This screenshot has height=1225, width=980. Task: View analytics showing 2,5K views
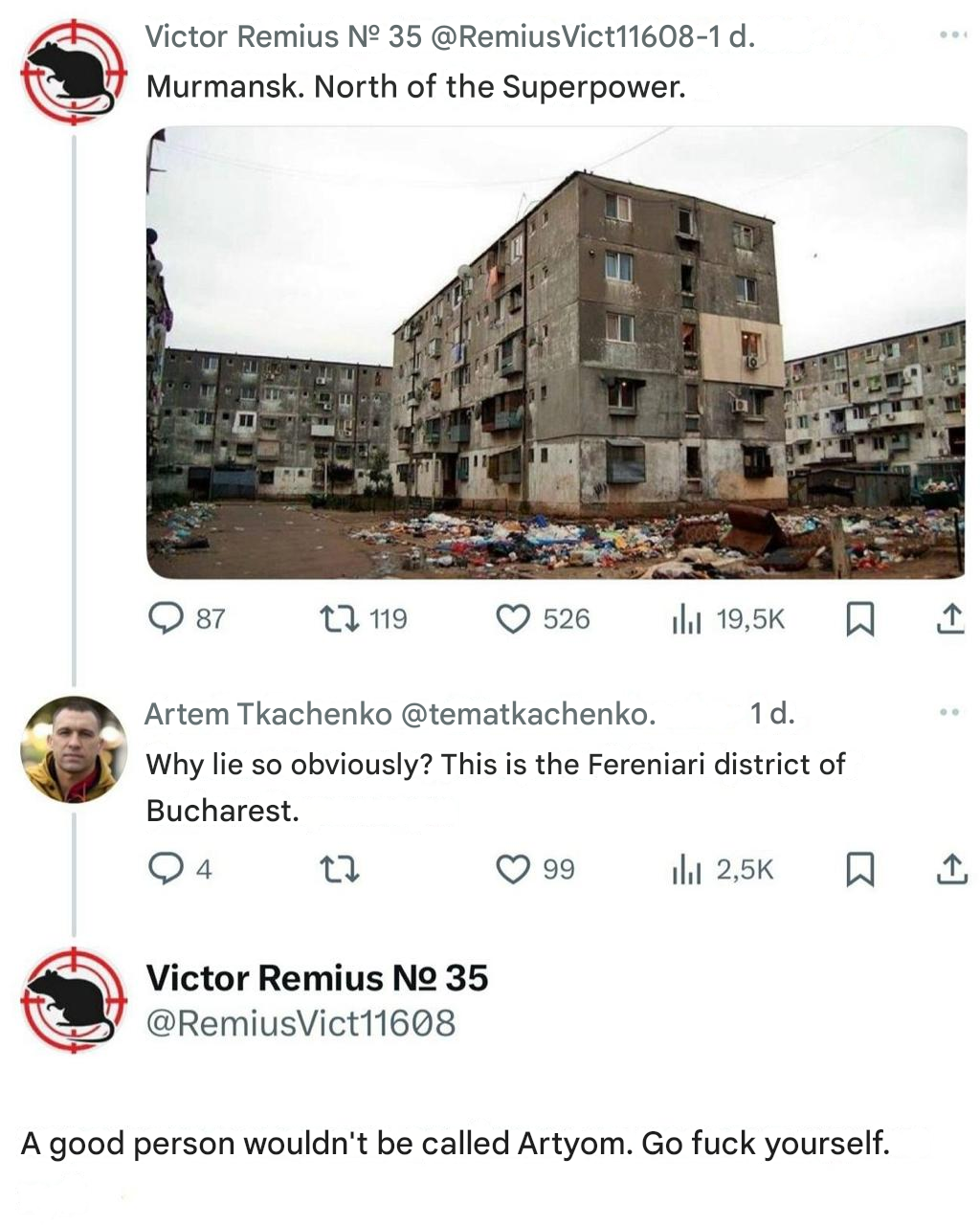point(723,870)
